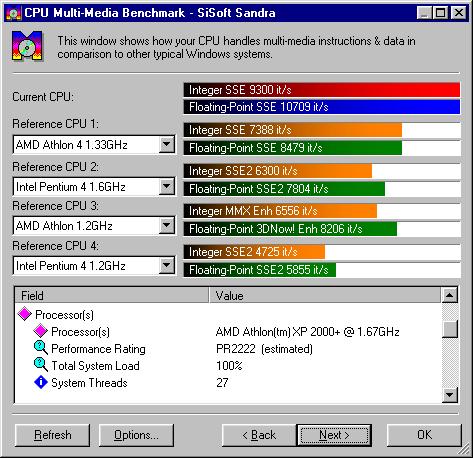Click the SiSoft Sandra title bar icon
This screenshot has height=458, width=473.
(14, 13)
